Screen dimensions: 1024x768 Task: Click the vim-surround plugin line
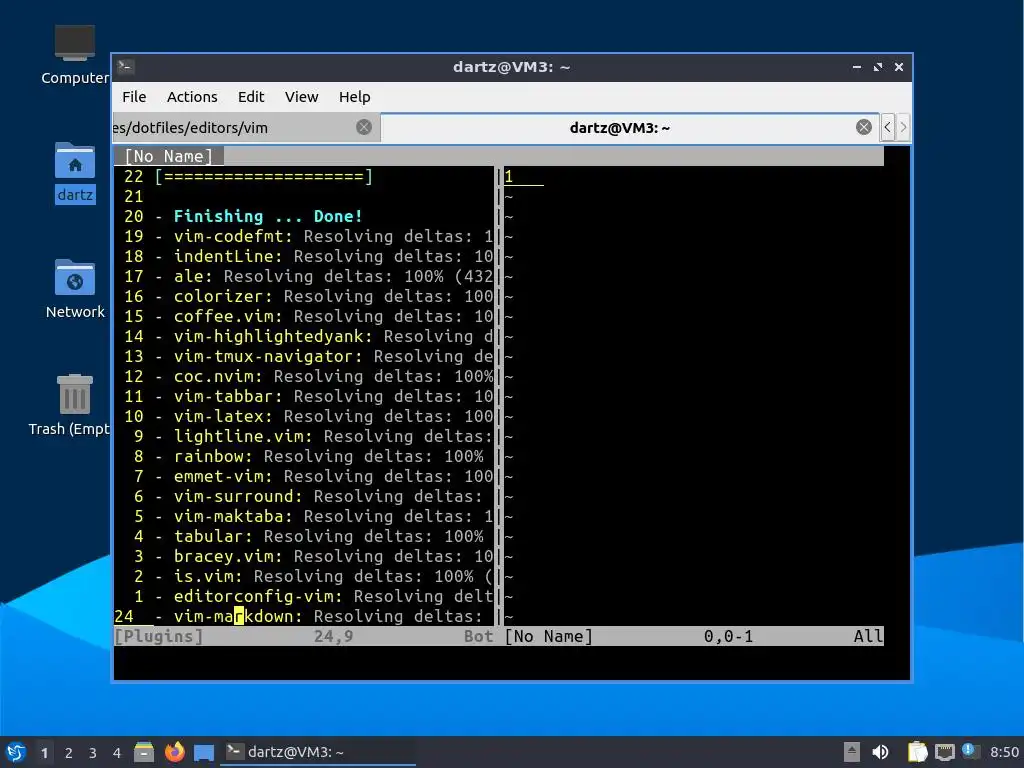click(x=304, y=496)
